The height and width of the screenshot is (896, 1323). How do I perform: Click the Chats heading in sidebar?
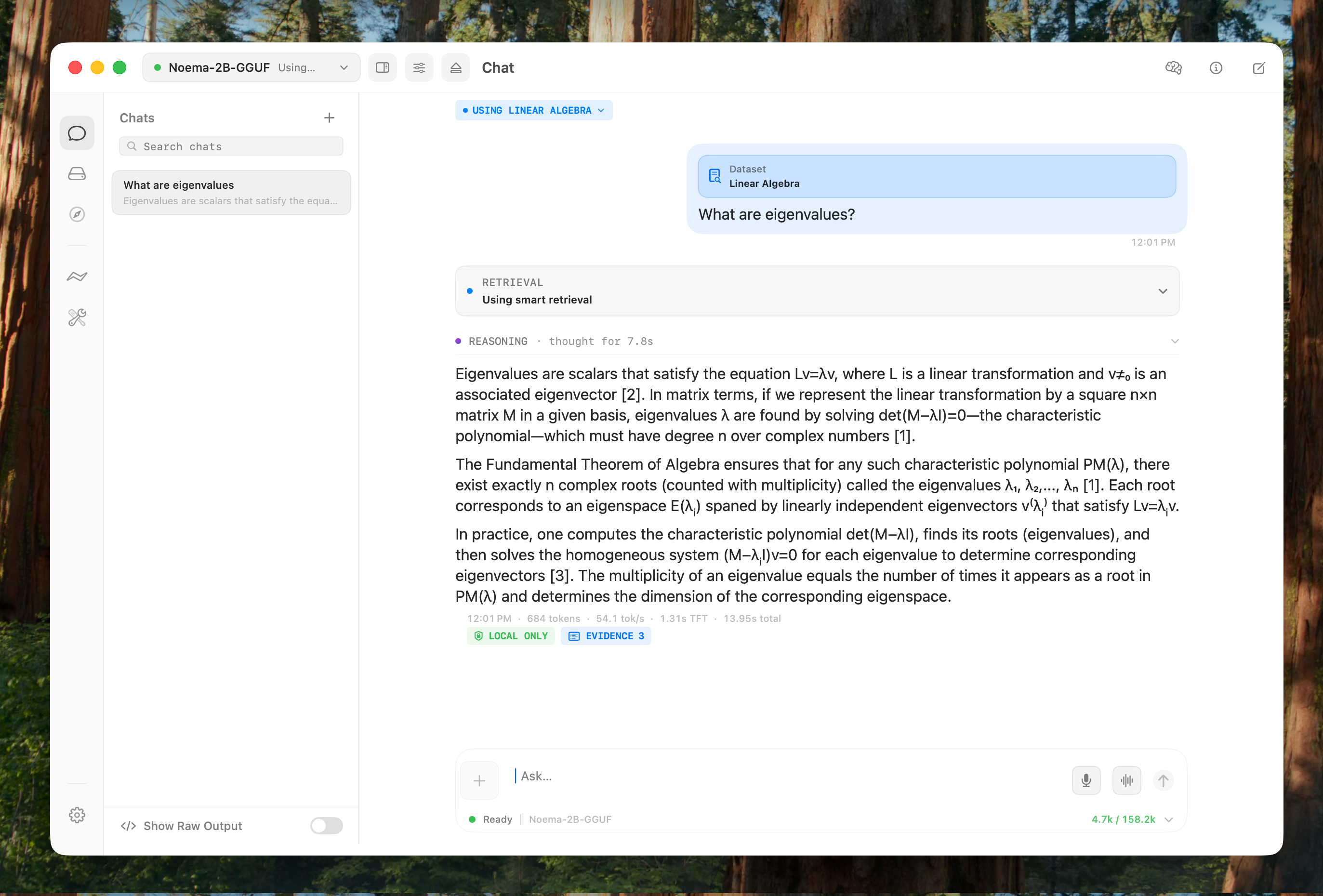pos(137,118)
